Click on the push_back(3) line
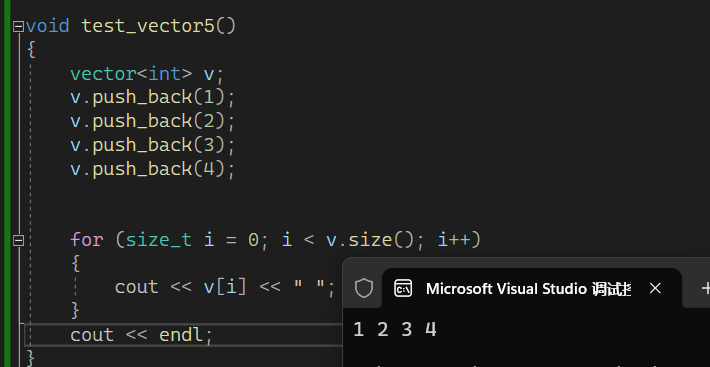 coord(153,145)
